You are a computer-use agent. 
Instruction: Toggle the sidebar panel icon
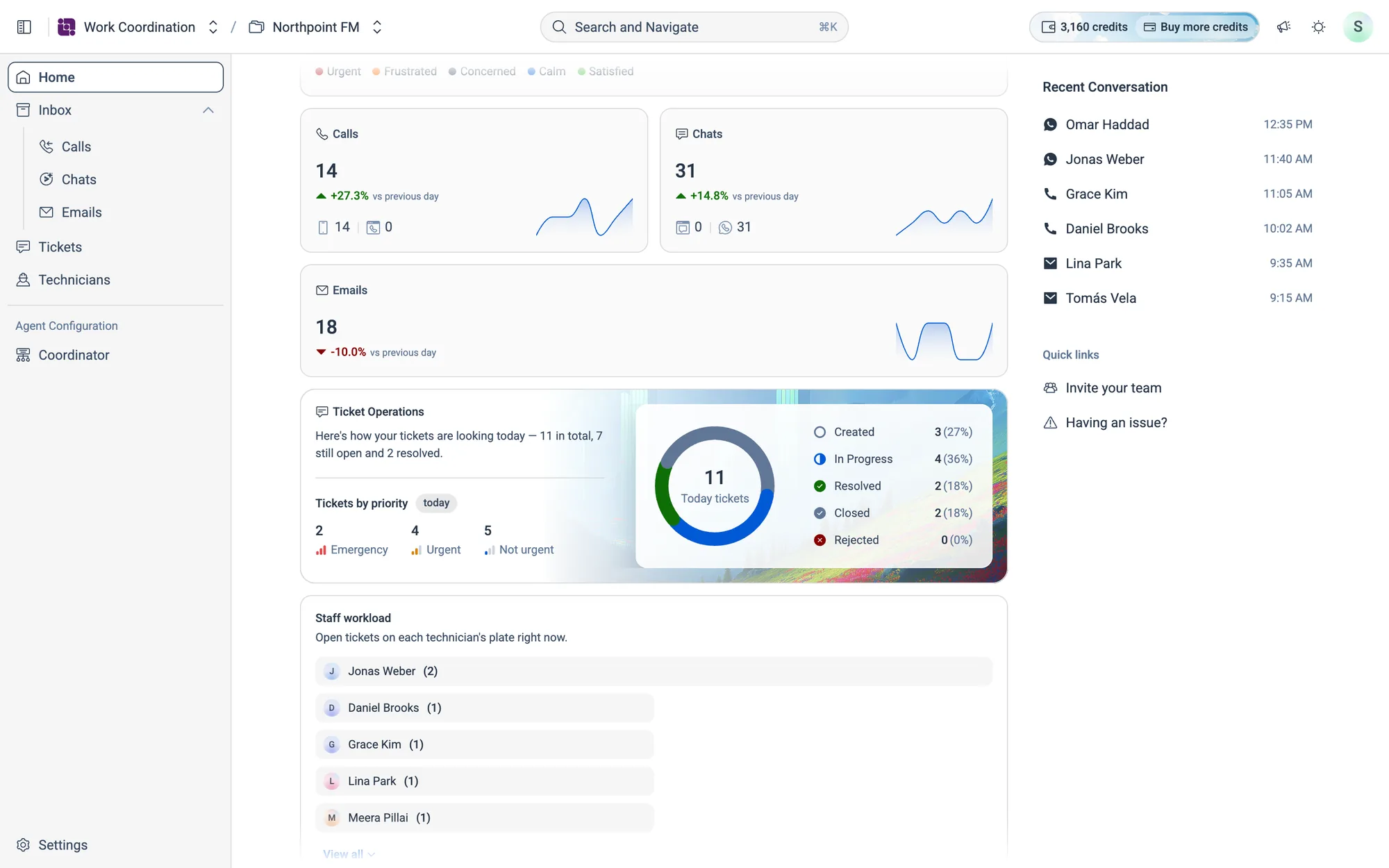tap(24, 27)
